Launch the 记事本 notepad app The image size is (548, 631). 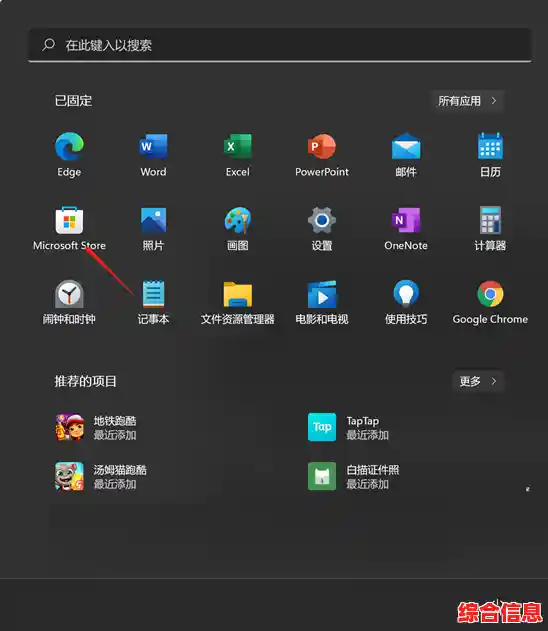(x=153, y=302)
